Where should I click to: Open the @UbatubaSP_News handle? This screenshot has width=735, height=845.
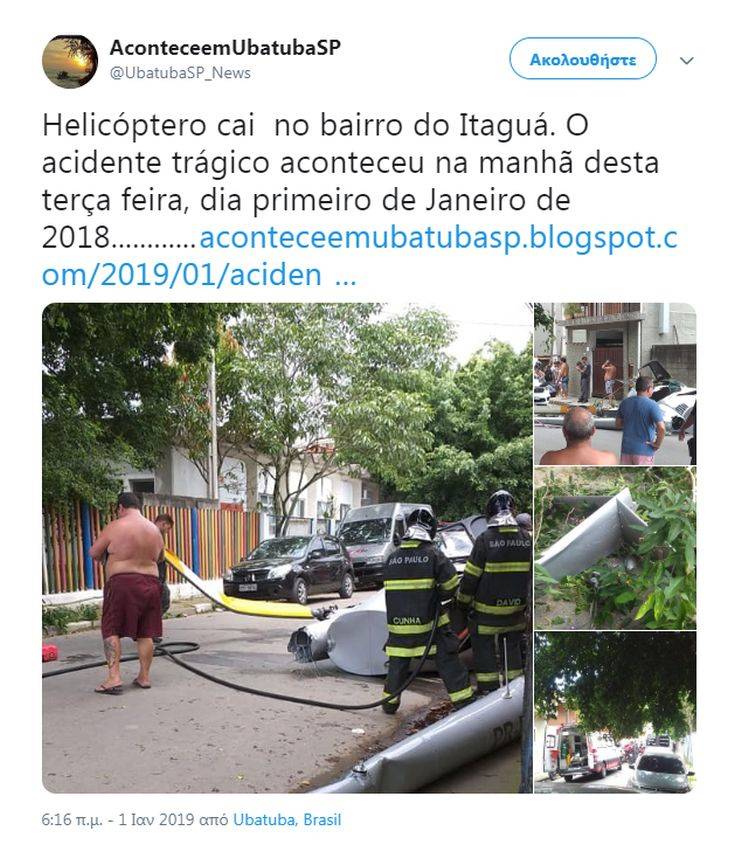(181, 73)
